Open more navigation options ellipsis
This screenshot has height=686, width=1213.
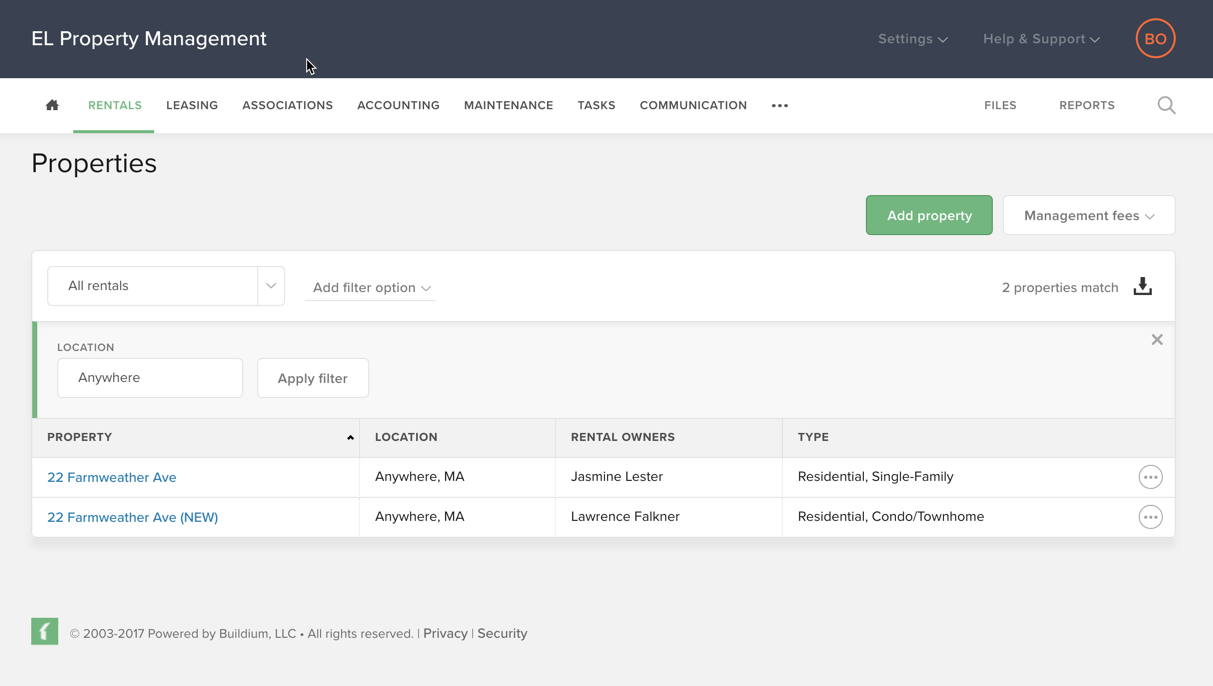780,105
